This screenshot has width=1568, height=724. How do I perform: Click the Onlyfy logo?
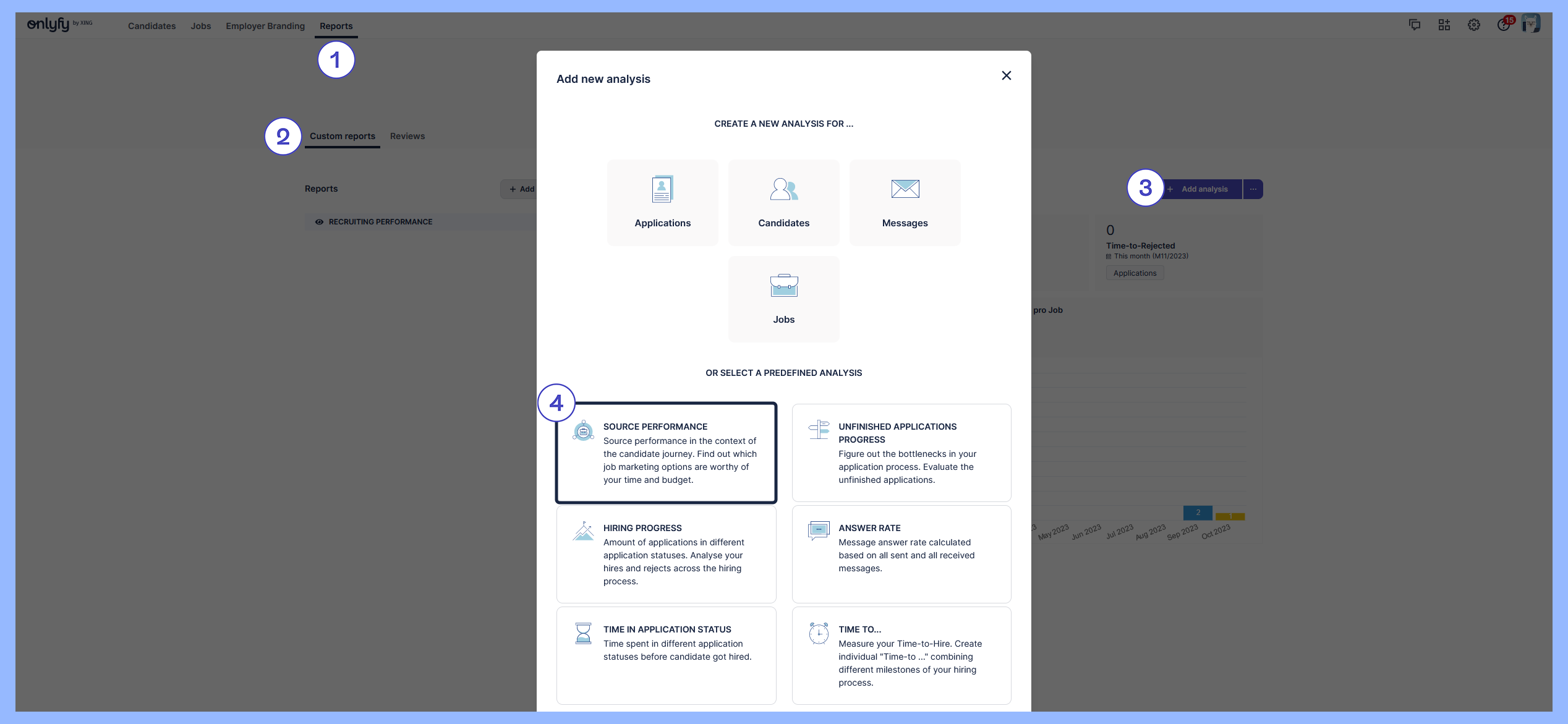[x=48, y=25]
